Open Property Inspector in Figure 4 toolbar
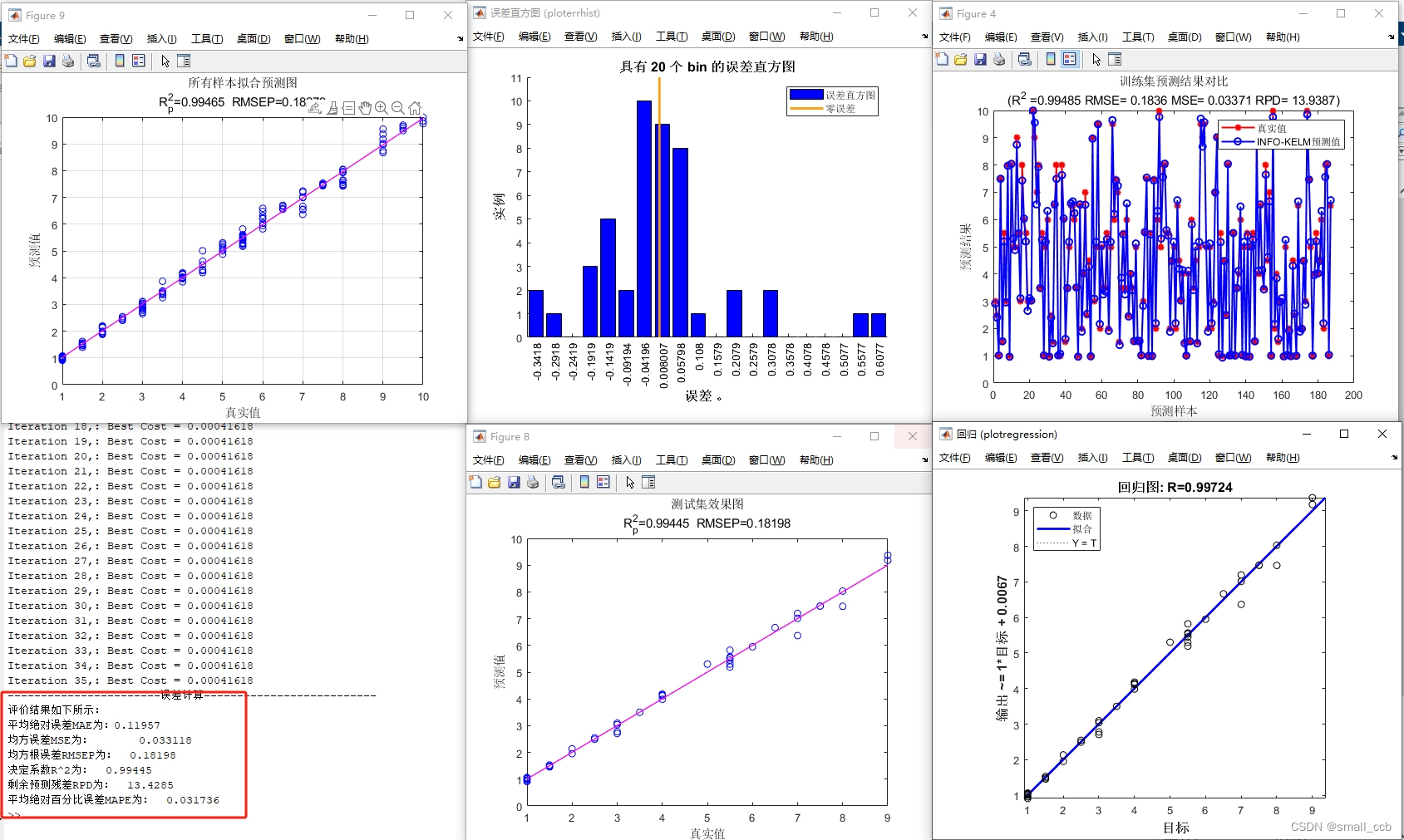Image resolution: width=1404 pixels, height=840 pixels. pyautogui.click(x=1116, y=59)
